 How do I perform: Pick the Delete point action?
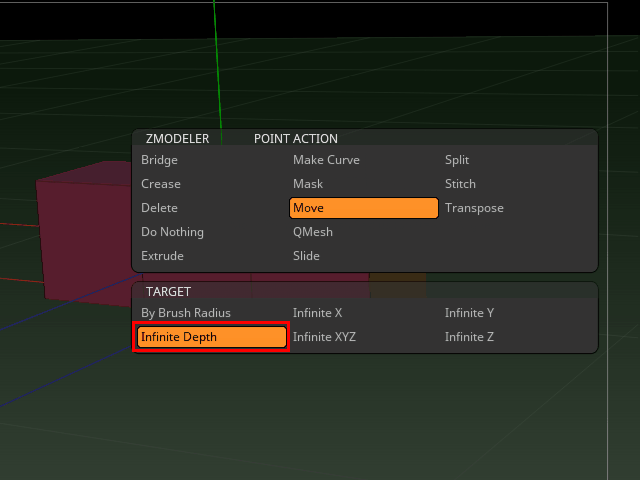click(159, 208)
